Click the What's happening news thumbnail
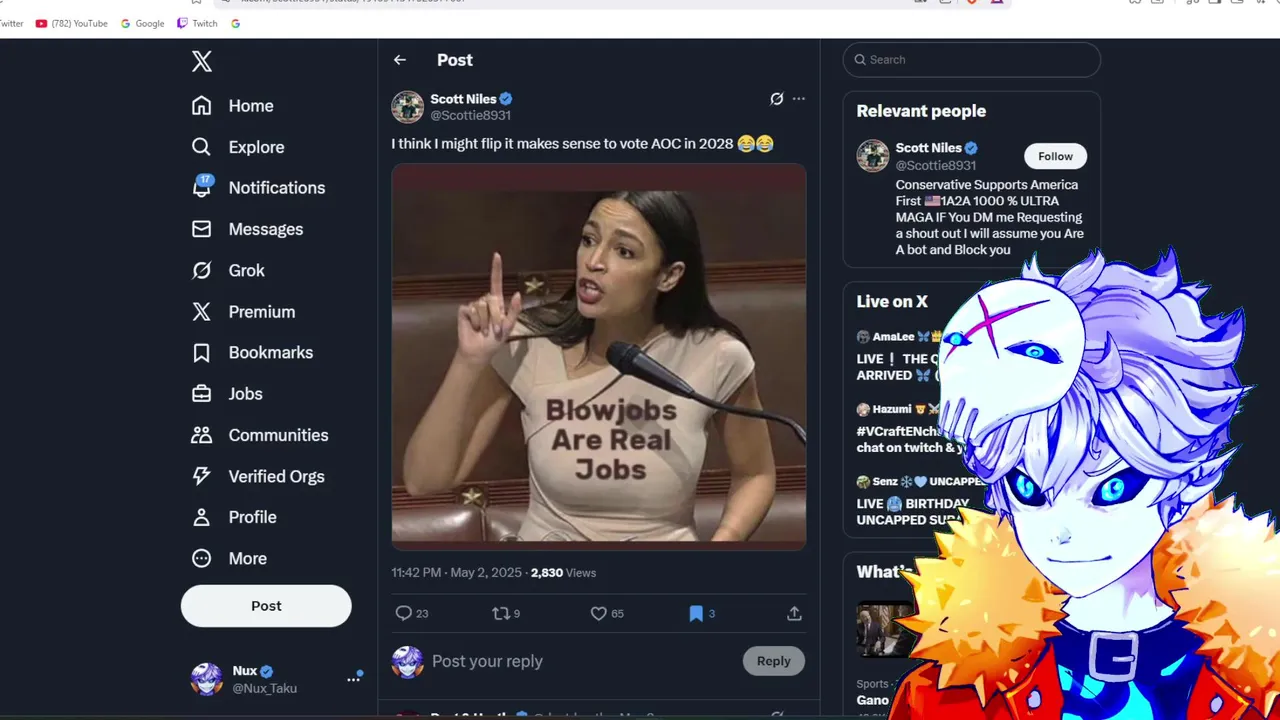 coord(886,629)
